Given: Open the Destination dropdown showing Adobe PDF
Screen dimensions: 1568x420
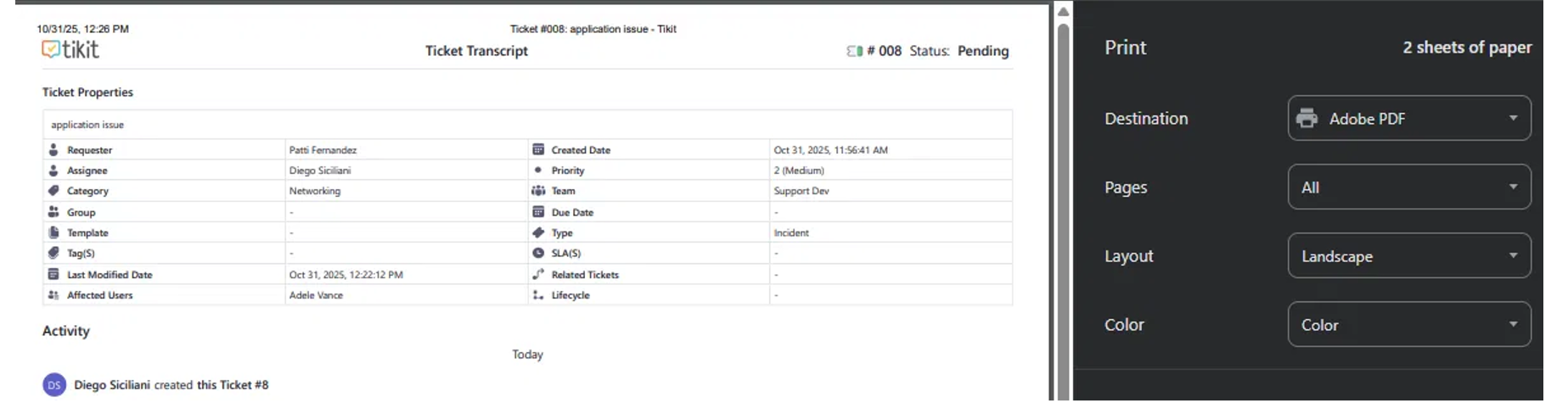Looking at the screenshot, I should (x=1409, y=118).
